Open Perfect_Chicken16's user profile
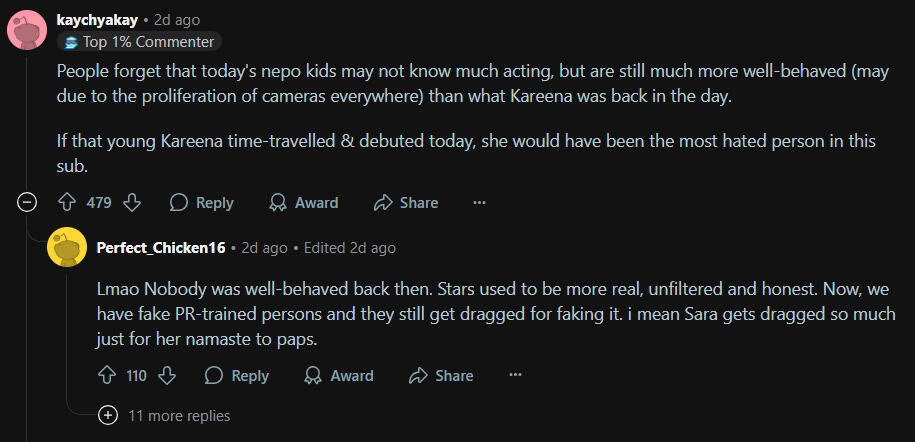The width and height of the screenshot is (915, 442). point(160,247)
